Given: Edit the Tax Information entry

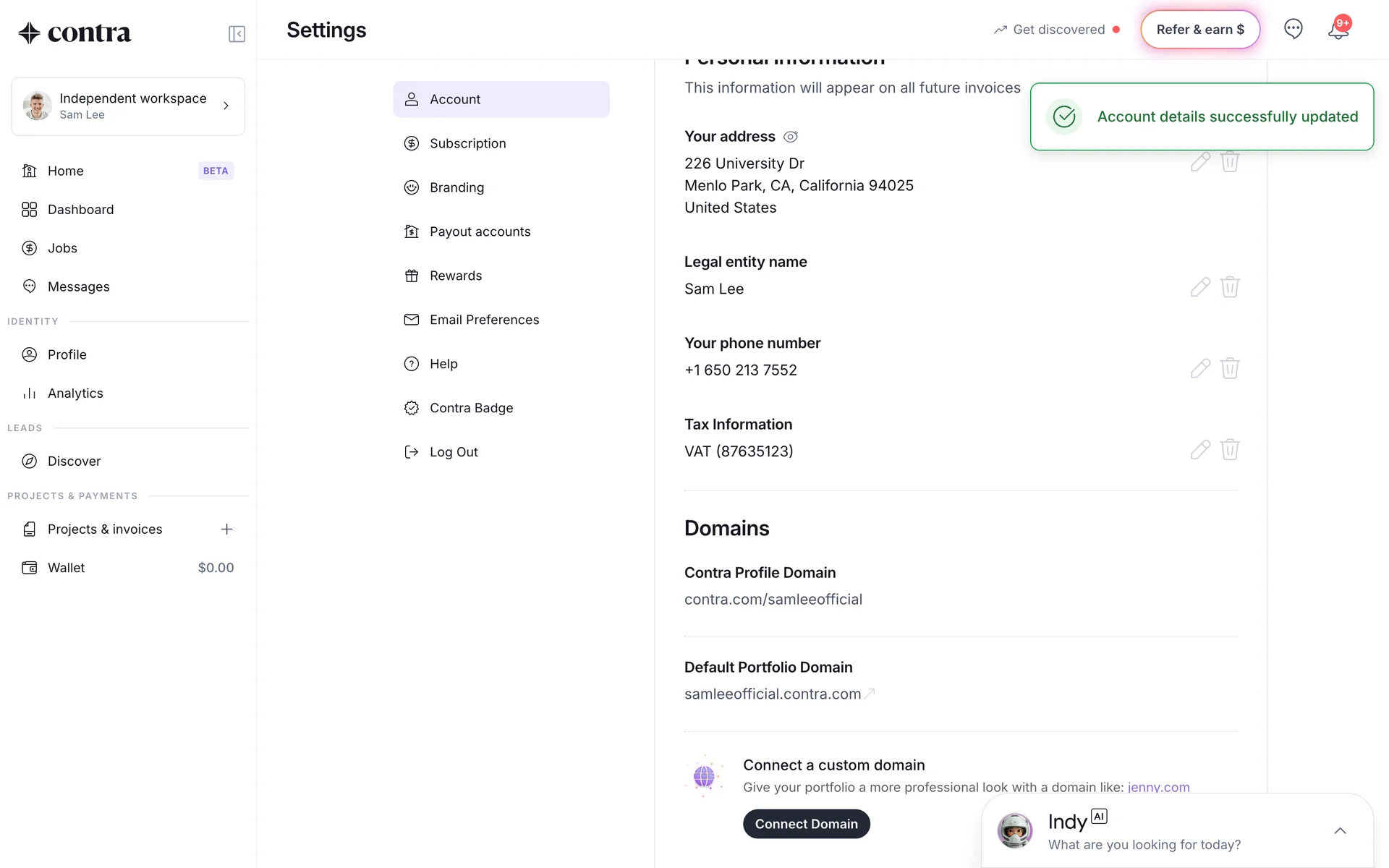Looking at the screenshot, I should pyautogui.click(x=1199, y=450).
